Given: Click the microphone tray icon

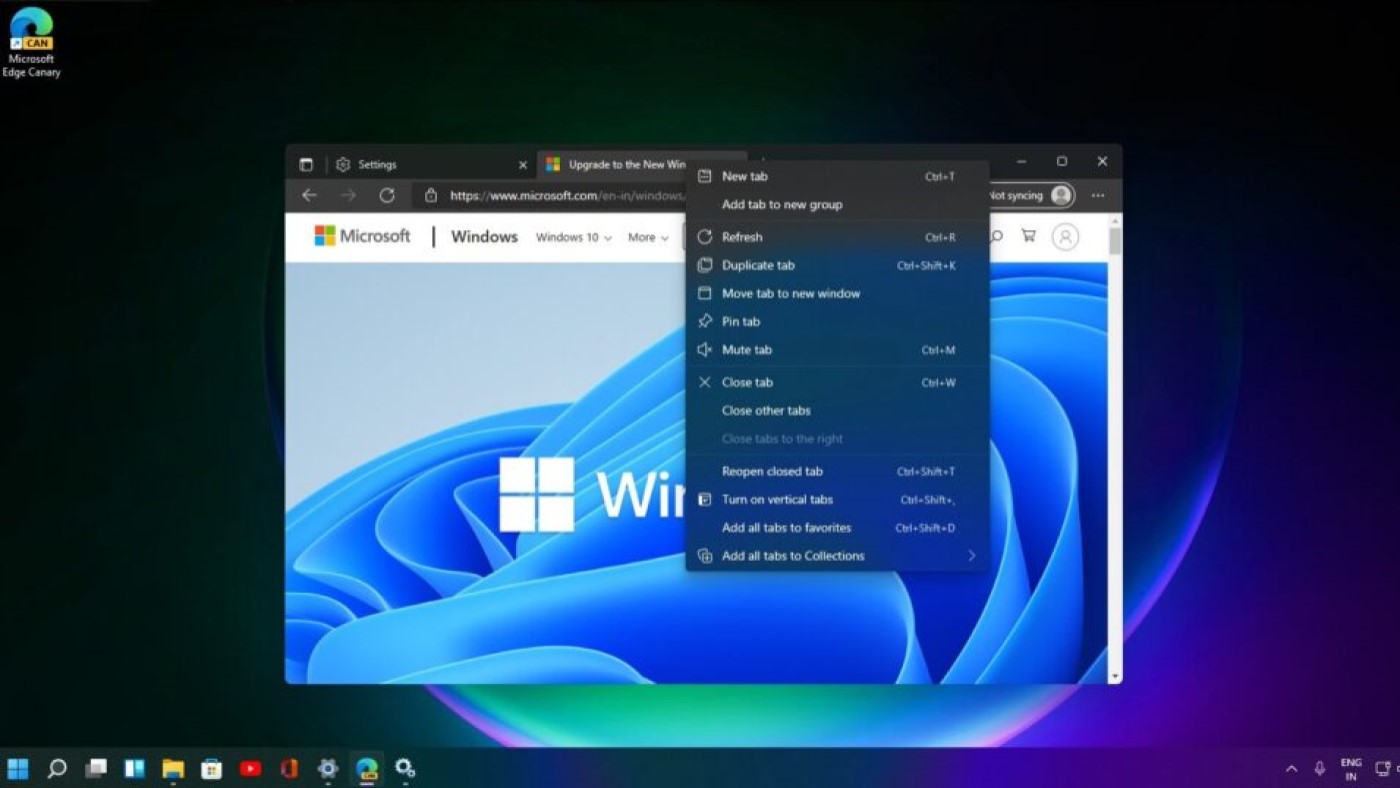Looking at the screenshot, I should (x=1320, y=769).
